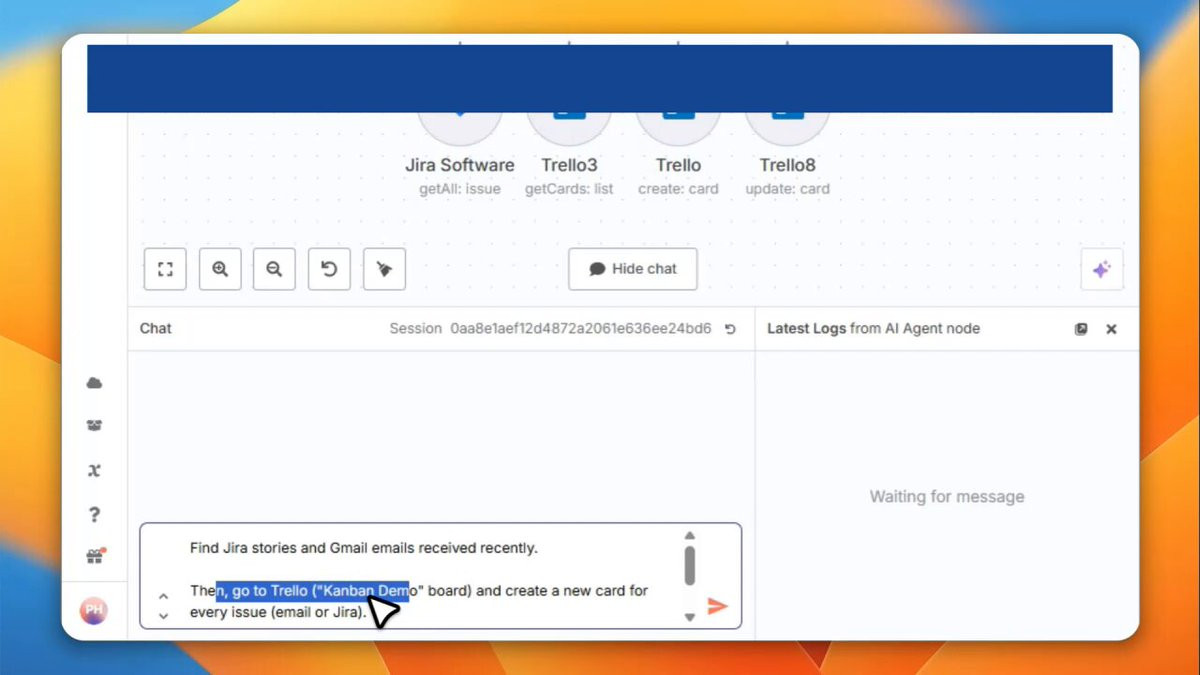
Task: Hide the chat panel
Action: tap(633, 269)
